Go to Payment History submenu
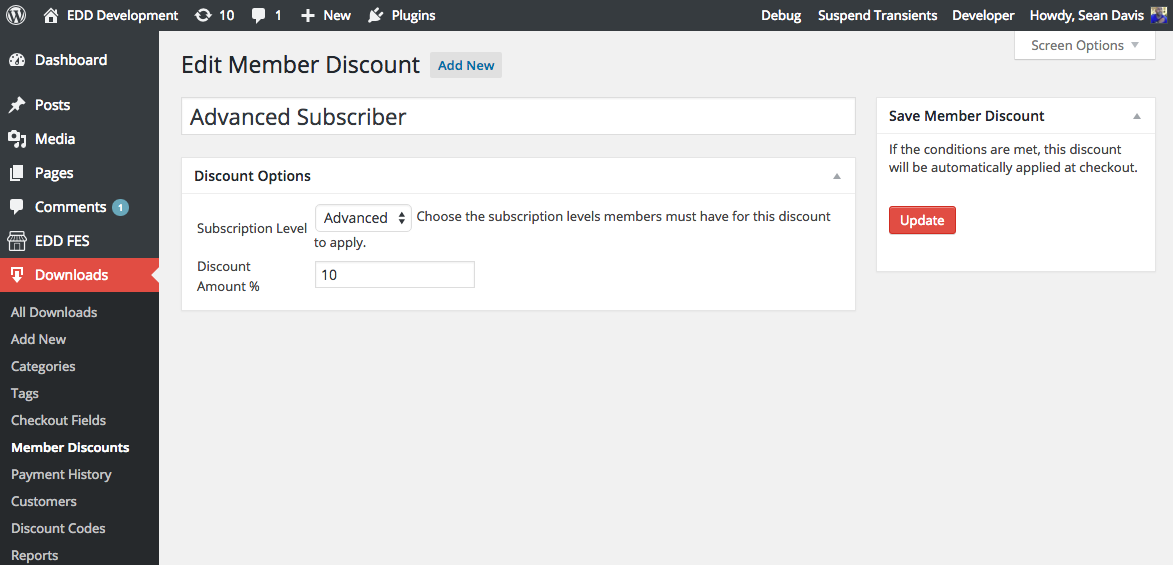 tap(61, 474)
